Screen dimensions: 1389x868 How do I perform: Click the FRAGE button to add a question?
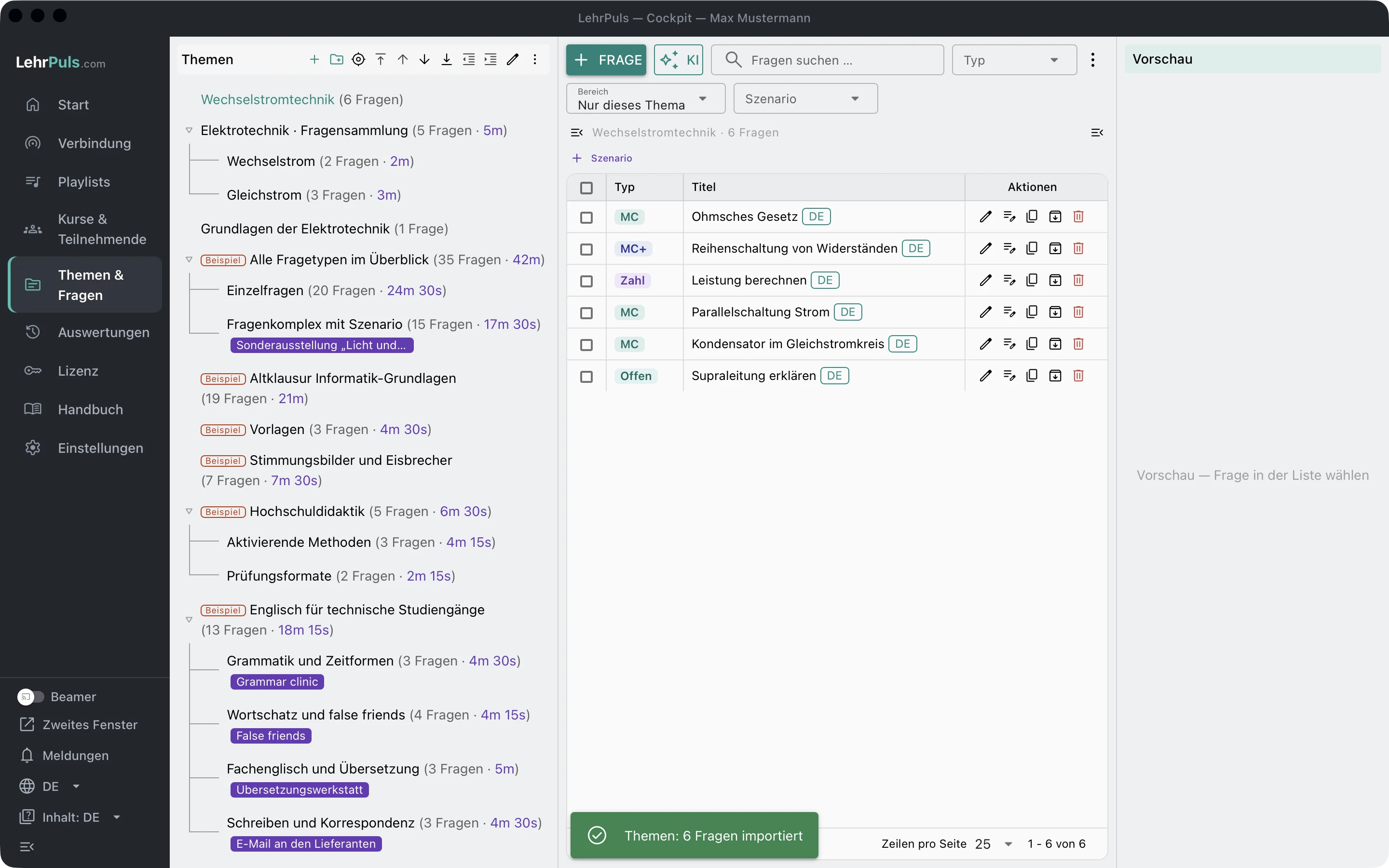[x=606, y=60]
